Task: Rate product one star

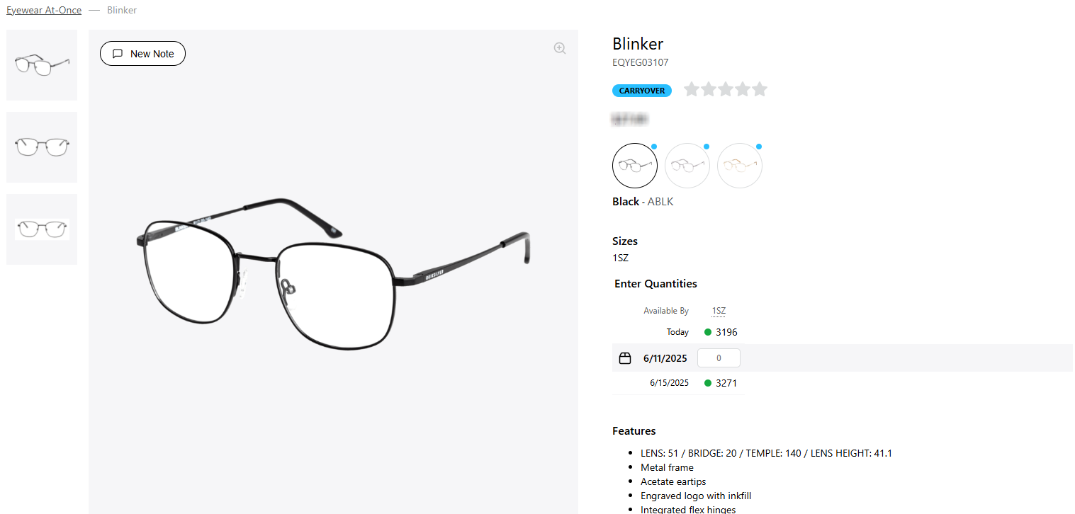Action: click(x=692, y=90)
